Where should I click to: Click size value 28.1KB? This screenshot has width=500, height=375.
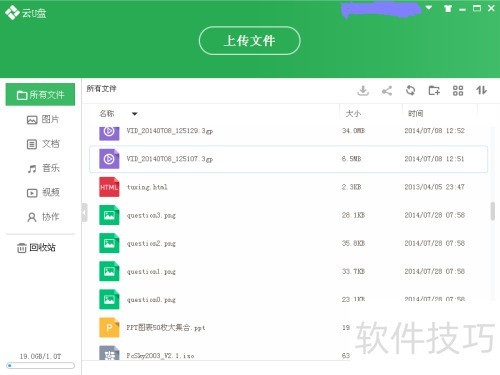tap(353, 215)
